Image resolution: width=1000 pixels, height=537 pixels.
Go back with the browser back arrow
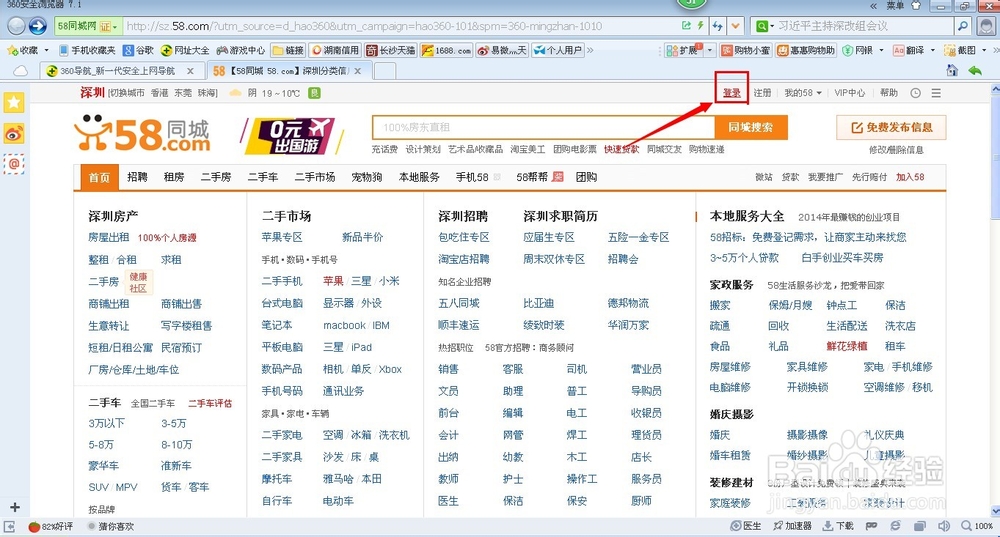pos(17,26)
